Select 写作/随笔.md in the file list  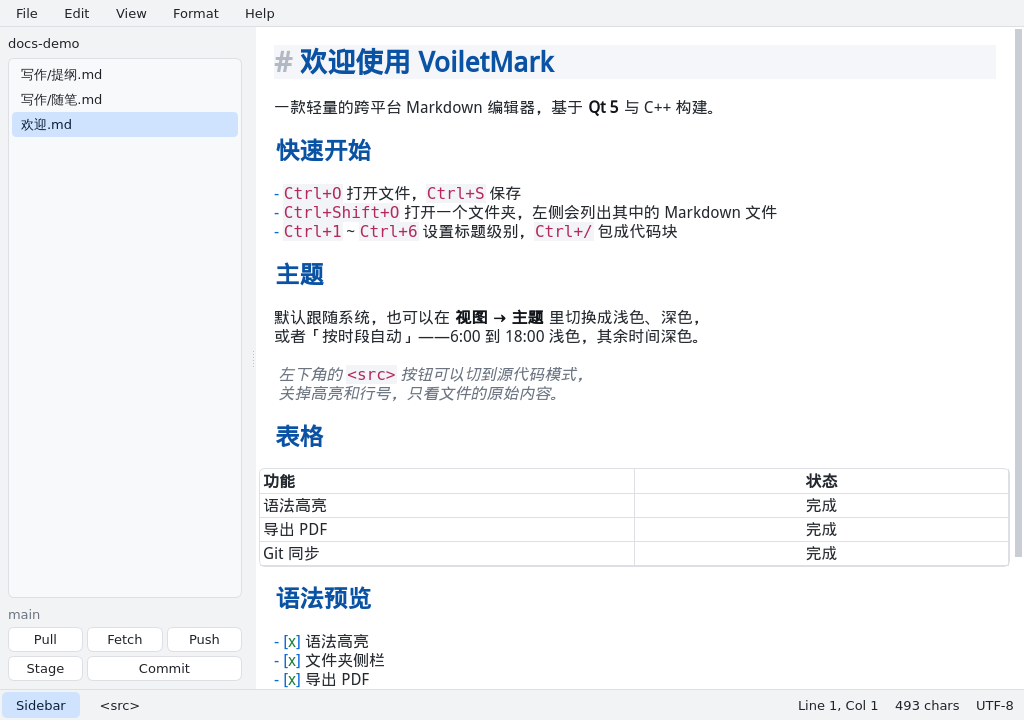[125, 99]
